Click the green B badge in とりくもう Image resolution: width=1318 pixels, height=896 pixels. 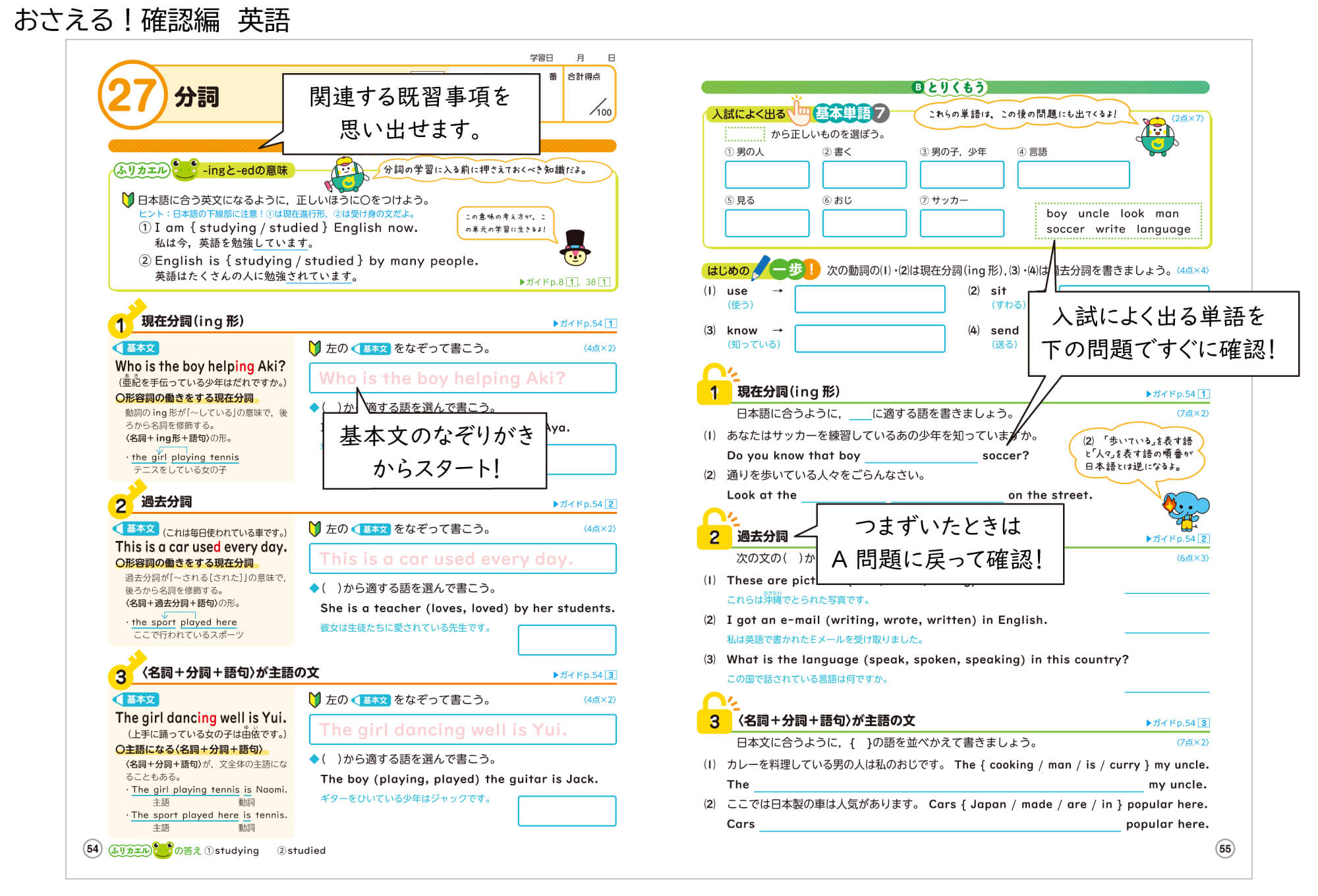(x=918, y=87)
